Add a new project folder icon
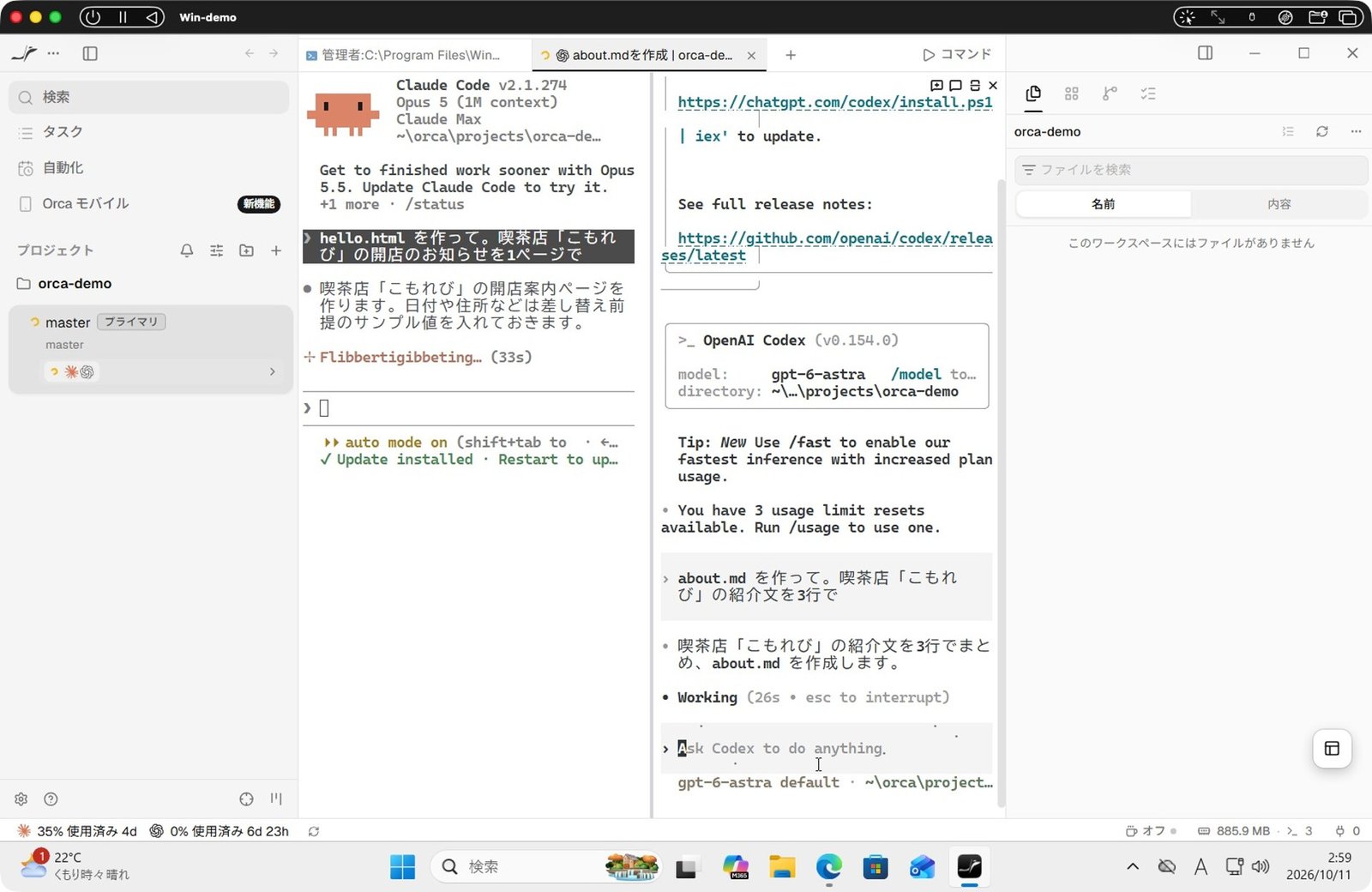Viewport: 1372px width, 892px height. coord(246,250)
